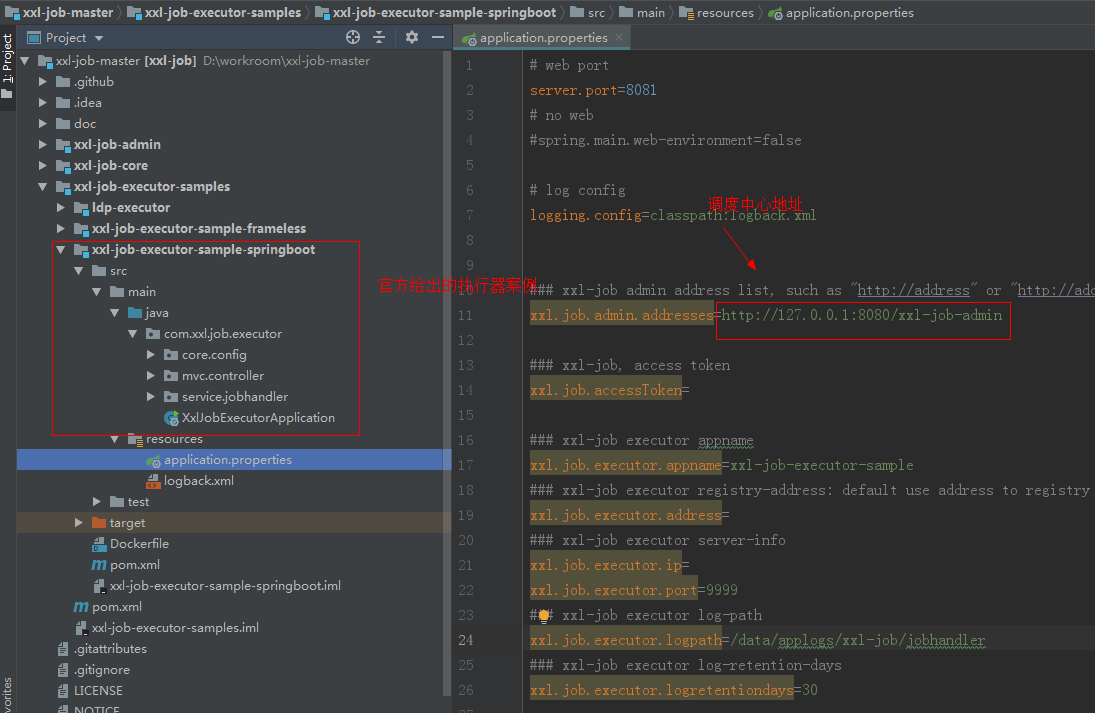This screenshot has width=1095, height=713.
Task: Click line number 24 in gutter
Action: coord(465,640)
